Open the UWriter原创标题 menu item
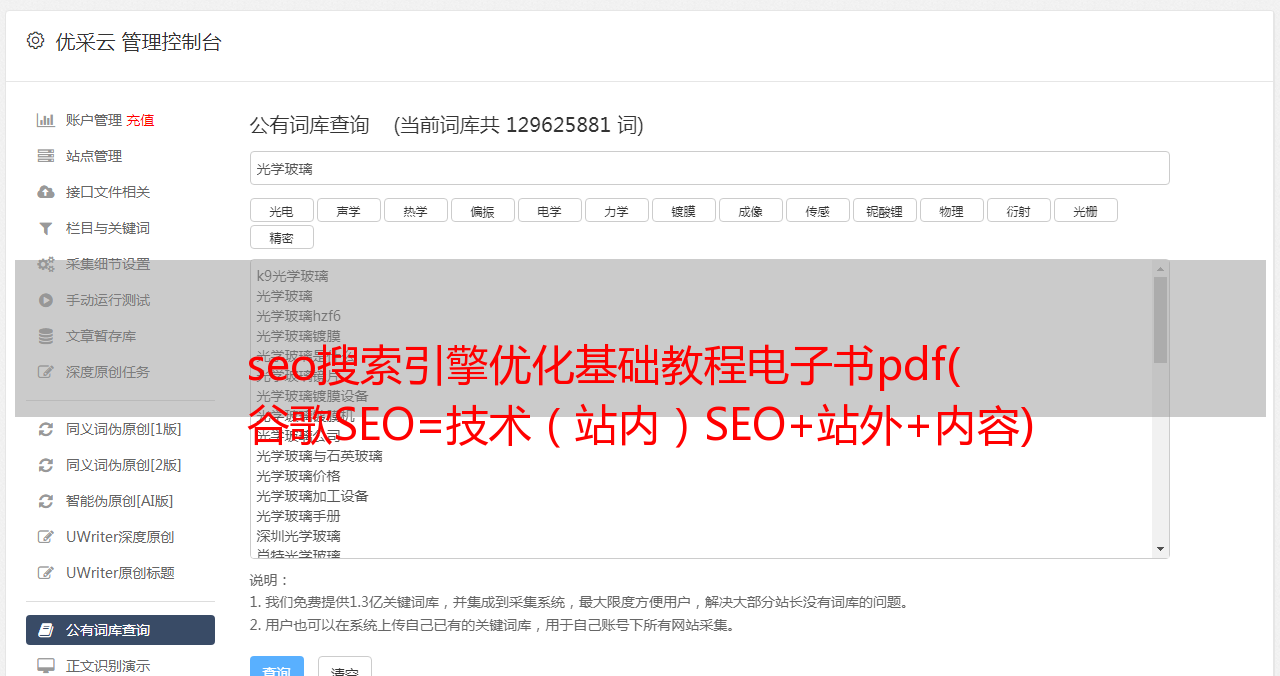Viewport: 1280px width, 676px height. coord(120,573)
